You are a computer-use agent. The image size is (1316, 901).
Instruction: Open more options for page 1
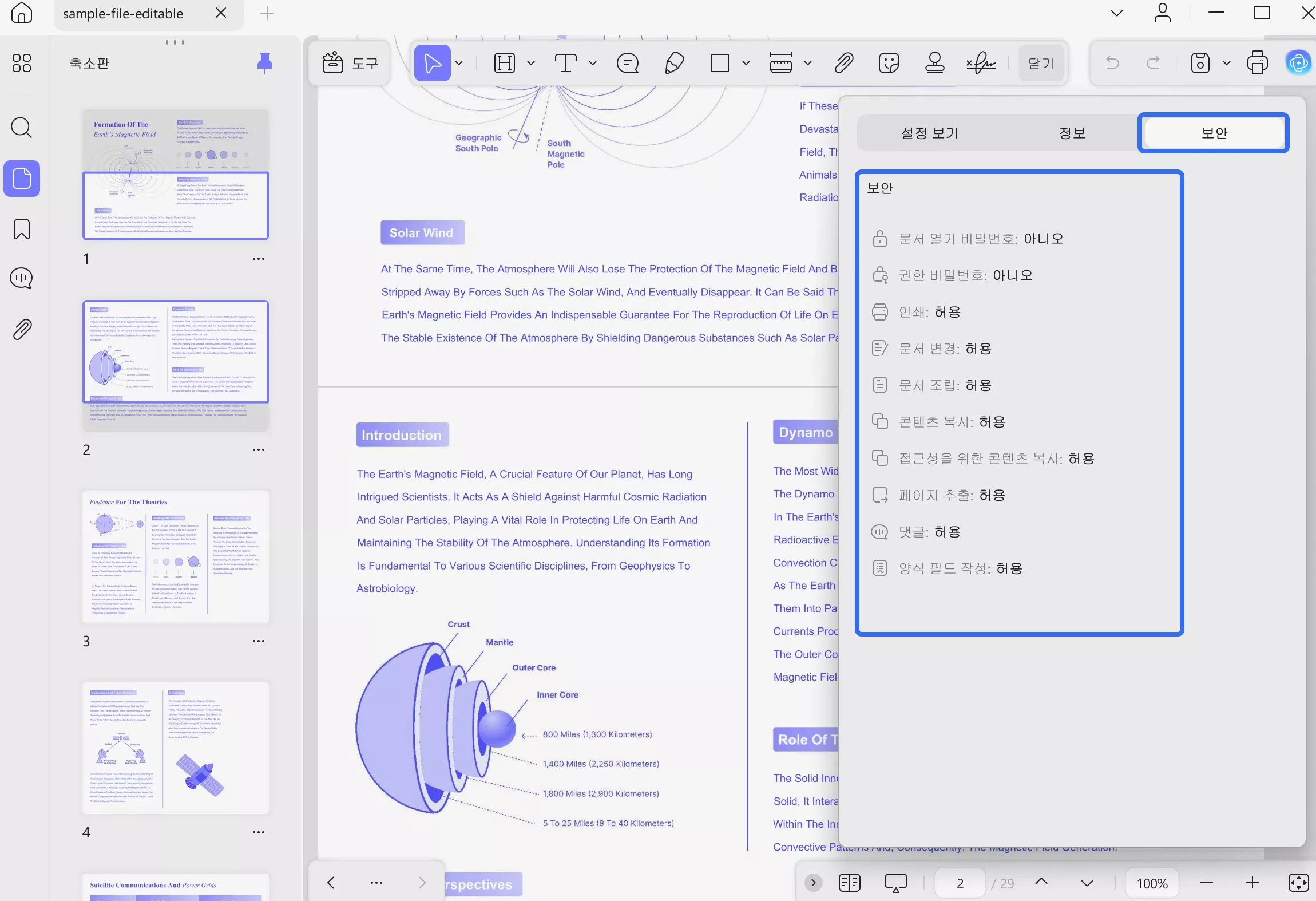pyautogui.click(x=259, y=259)
